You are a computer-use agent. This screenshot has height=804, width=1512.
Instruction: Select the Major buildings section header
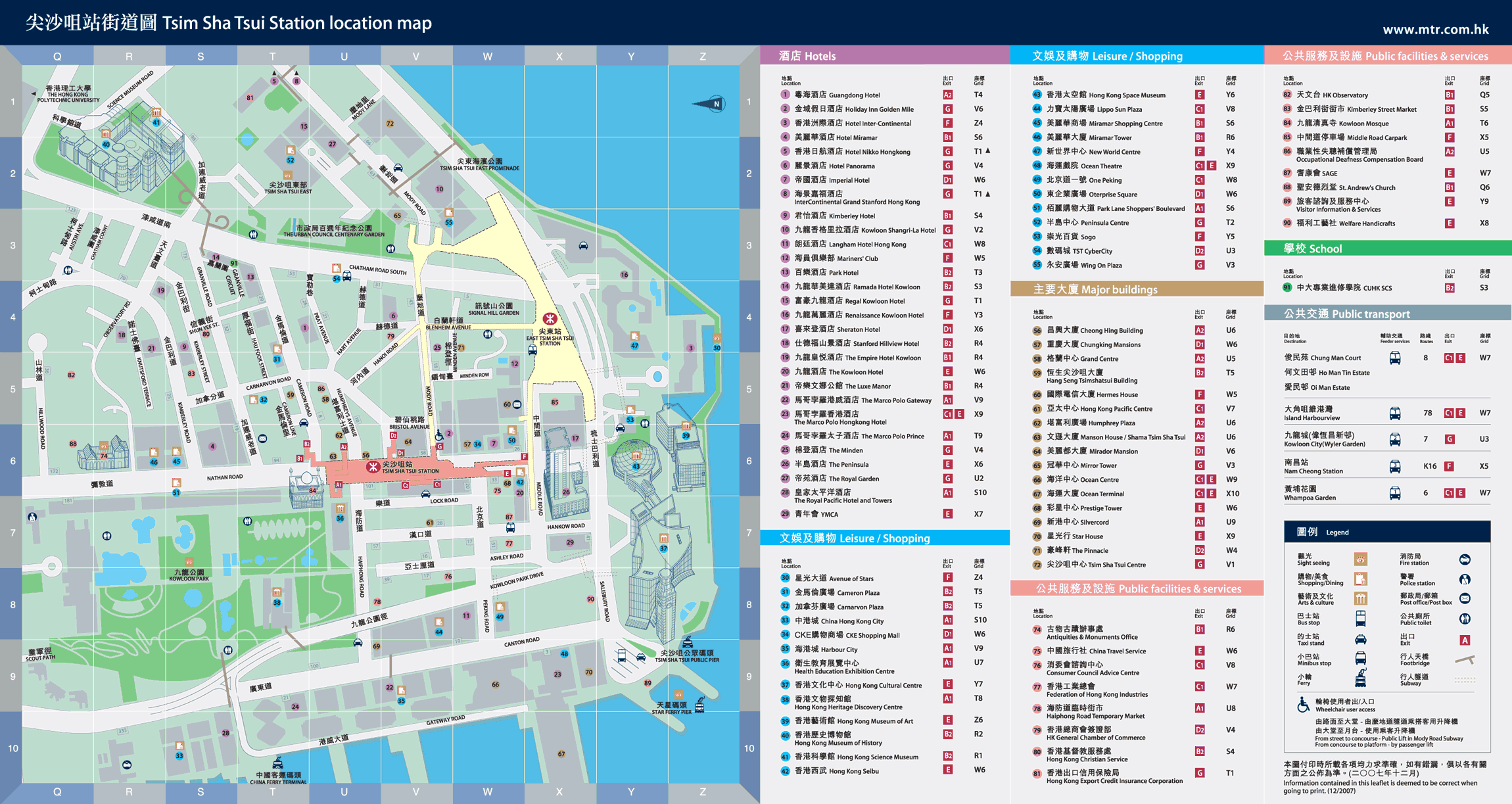(x=1137, y=289)
